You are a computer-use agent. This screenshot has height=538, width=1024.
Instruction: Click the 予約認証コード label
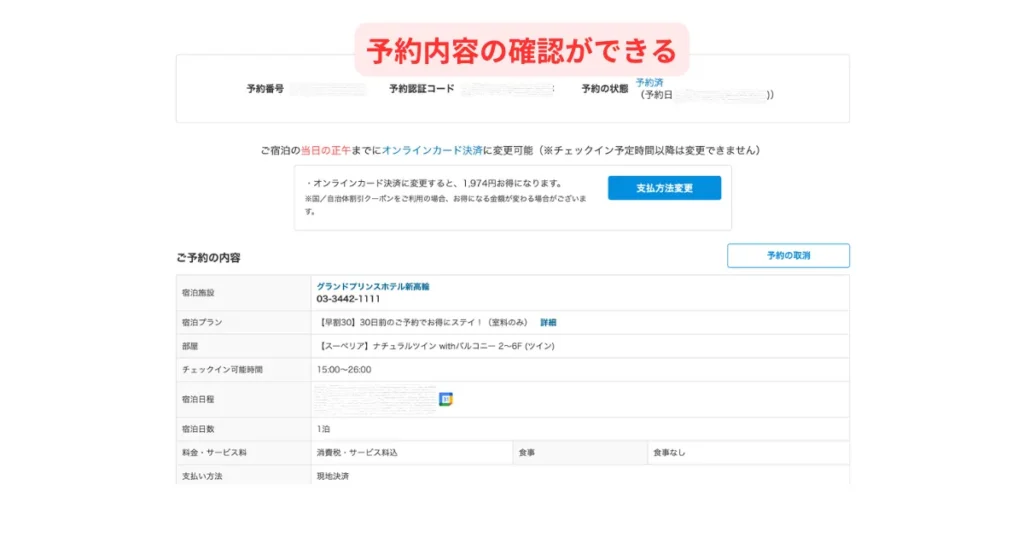422,89
